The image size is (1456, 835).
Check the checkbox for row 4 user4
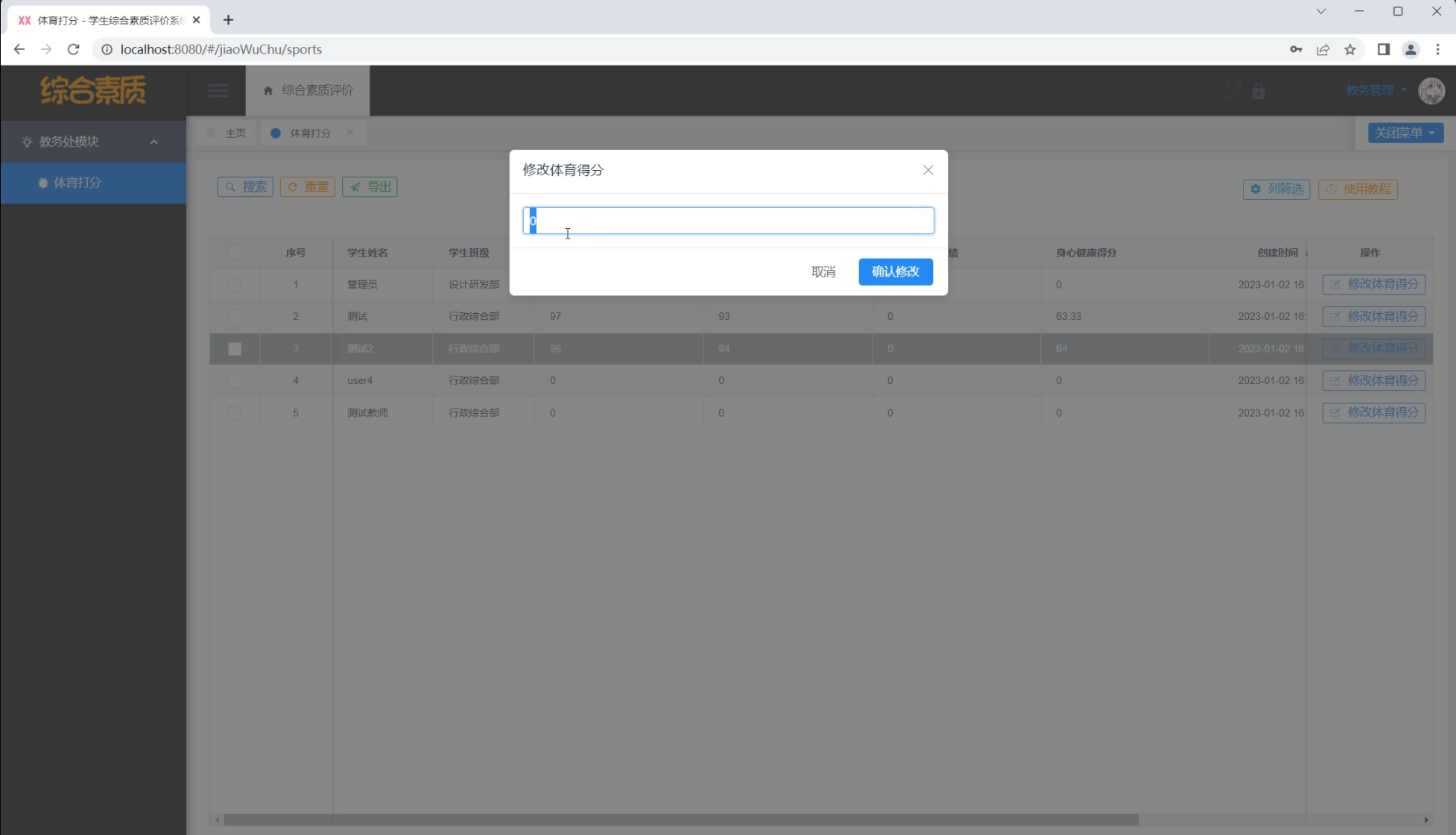click(235, 381)
